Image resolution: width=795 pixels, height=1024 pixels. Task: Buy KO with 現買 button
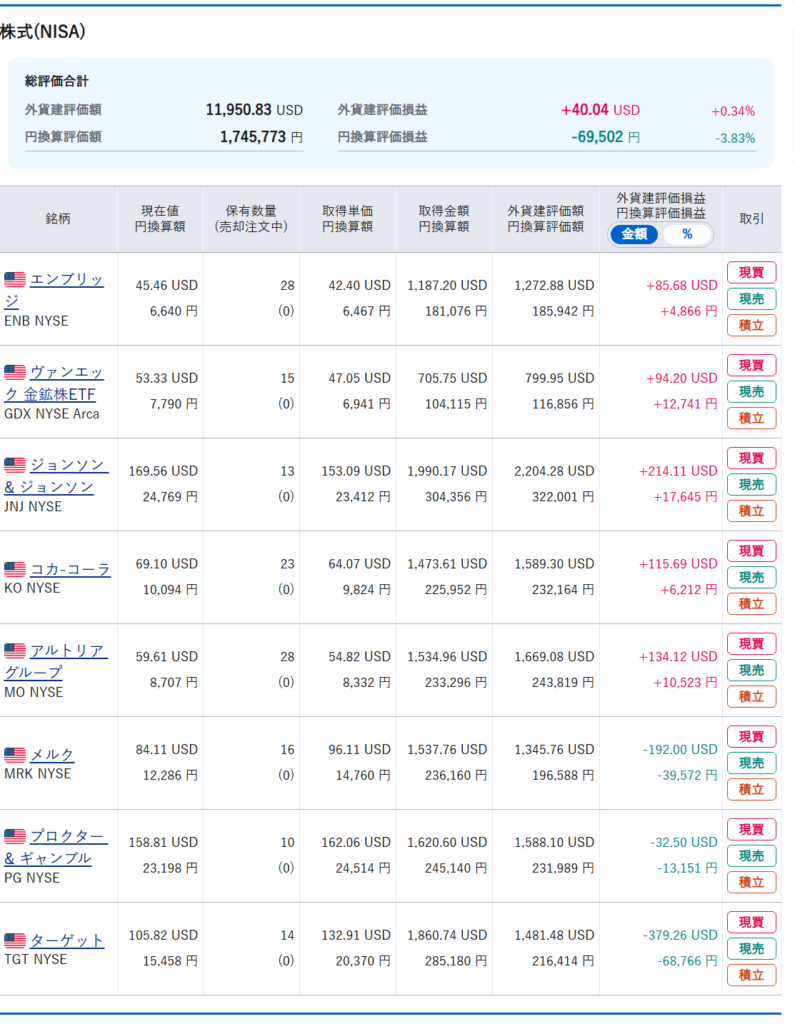[751, 551]
